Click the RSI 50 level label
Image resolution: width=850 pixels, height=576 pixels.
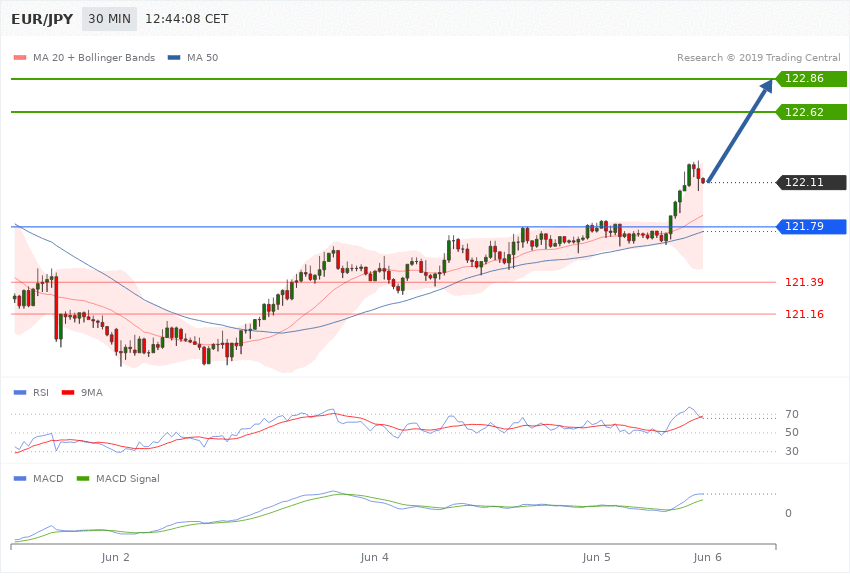[x=791, y=432]
